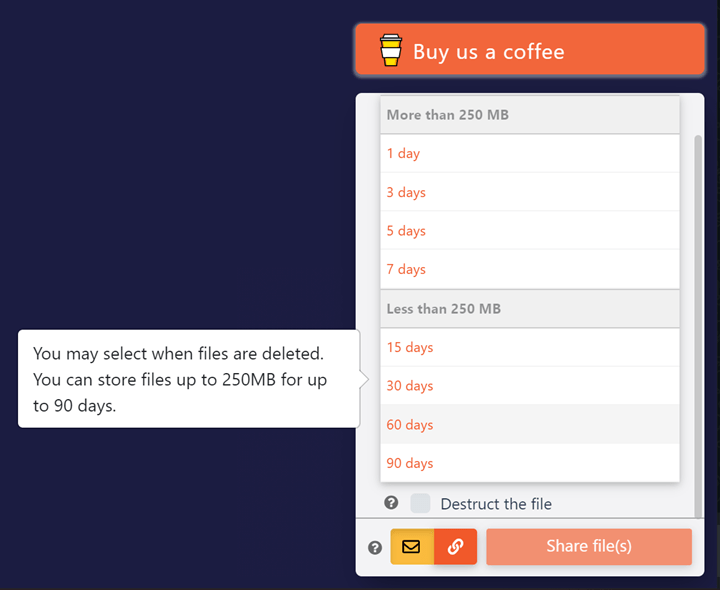
Task: Select the 30 days option
Action: [530, 386]
